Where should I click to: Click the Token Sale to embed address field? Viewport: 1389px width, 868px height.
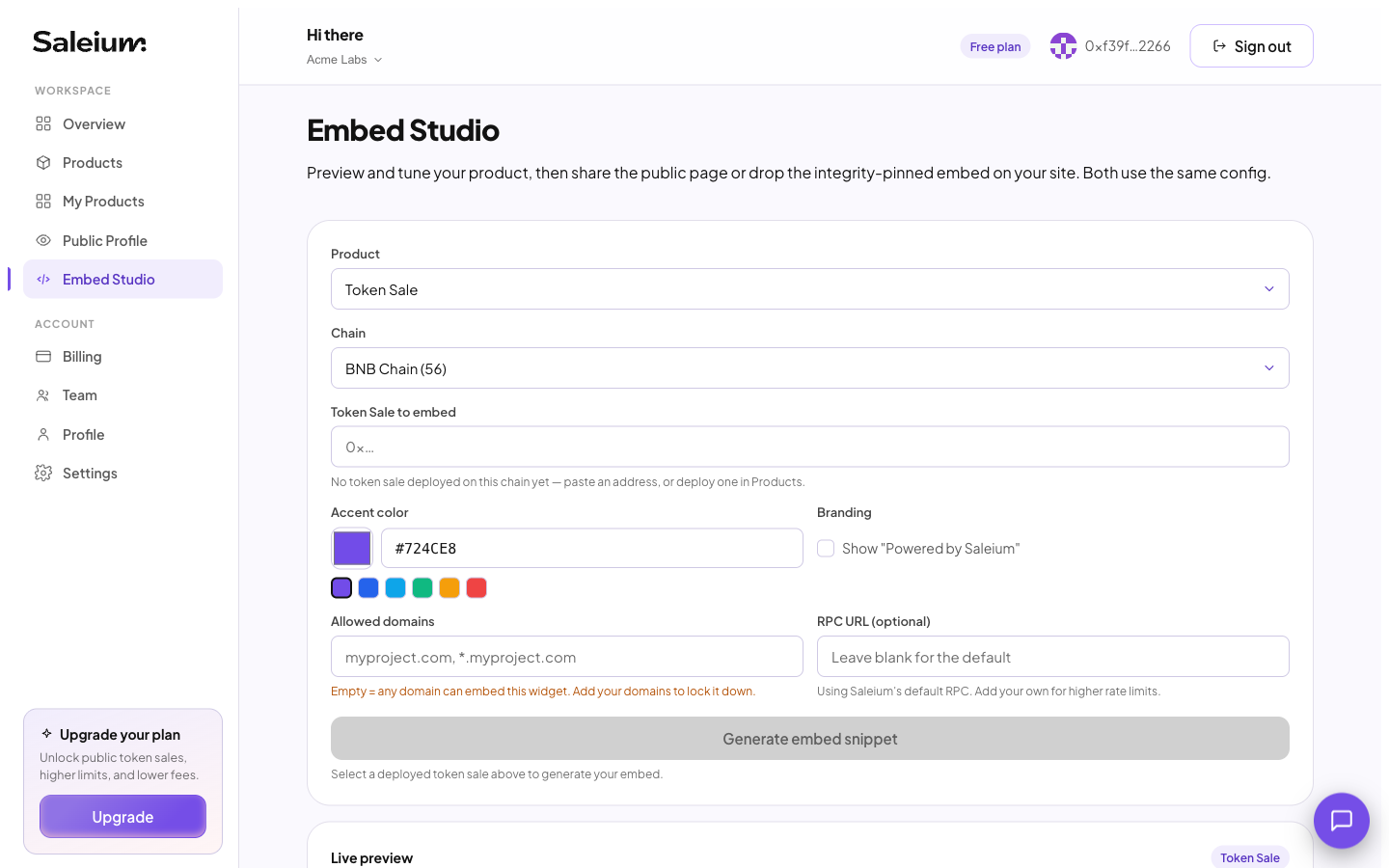pos(810,447)
